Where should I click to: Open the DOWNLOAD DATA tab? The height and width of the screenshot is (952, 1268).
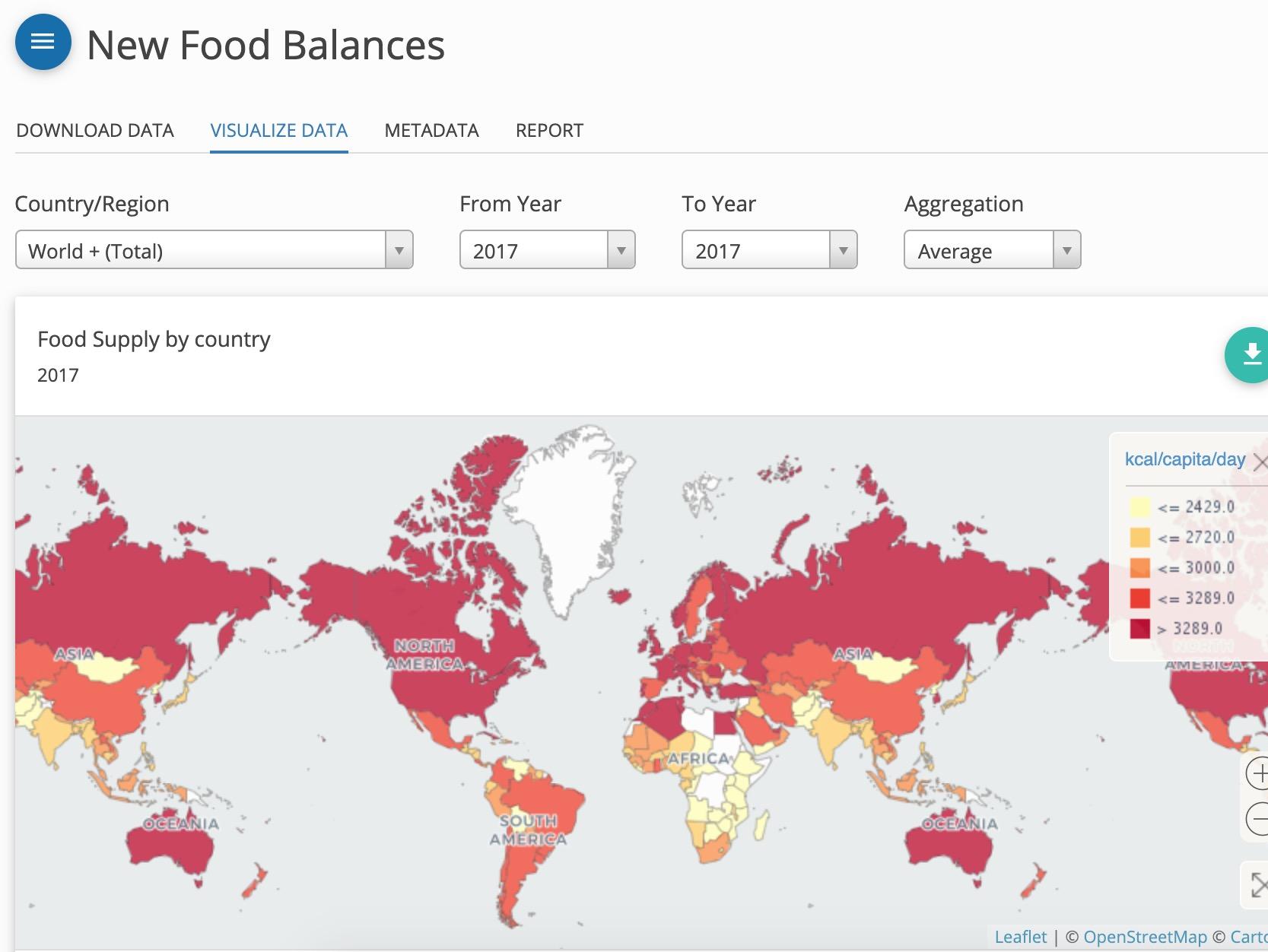pyautogui.click(x=95, y=130)
